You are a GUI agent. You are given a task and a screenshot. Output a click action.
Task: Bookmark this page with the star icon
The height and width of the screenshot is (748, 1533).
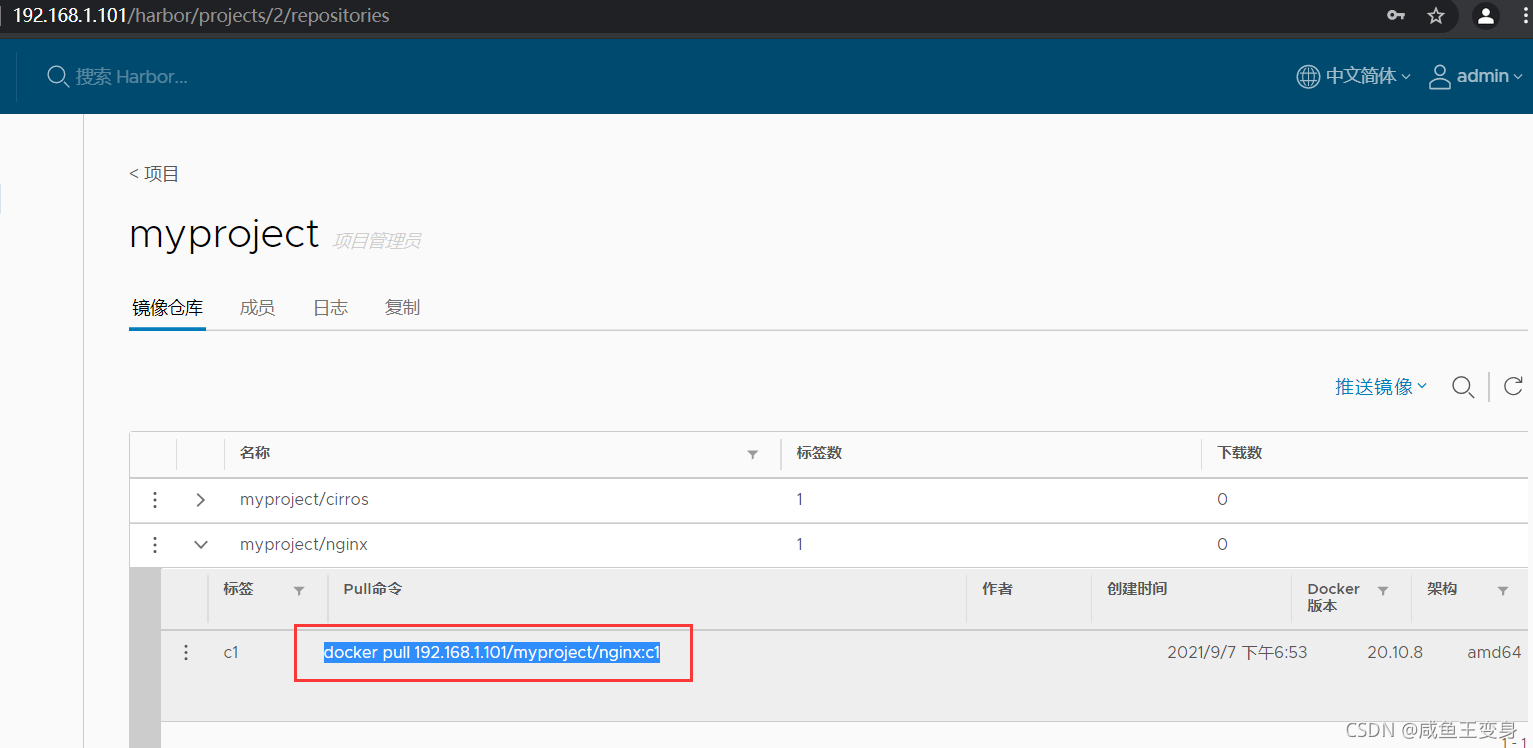click(x=1436, y=16)
